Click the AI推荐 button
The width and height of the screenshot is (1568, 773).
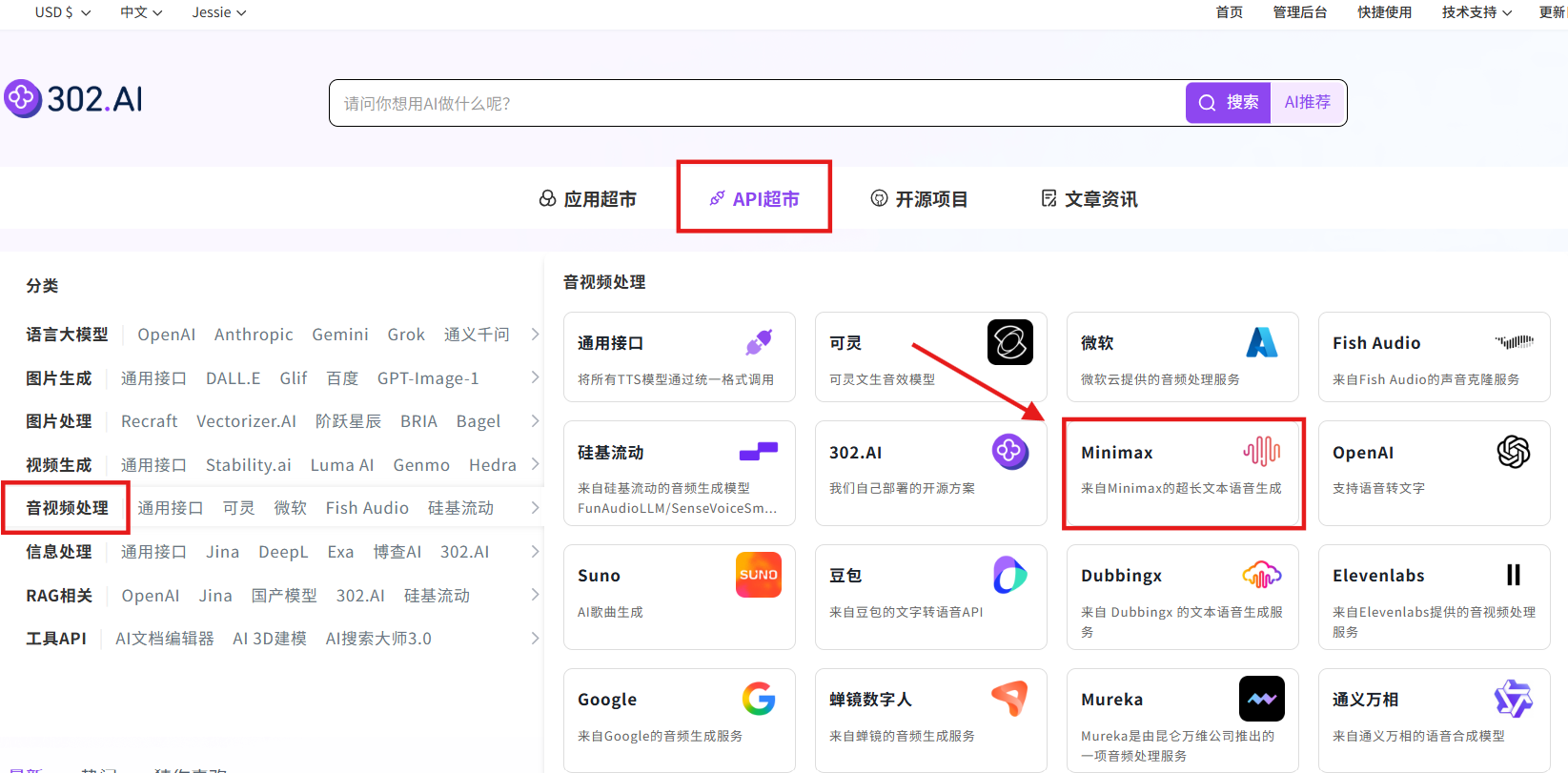(x=1308, y=102)
